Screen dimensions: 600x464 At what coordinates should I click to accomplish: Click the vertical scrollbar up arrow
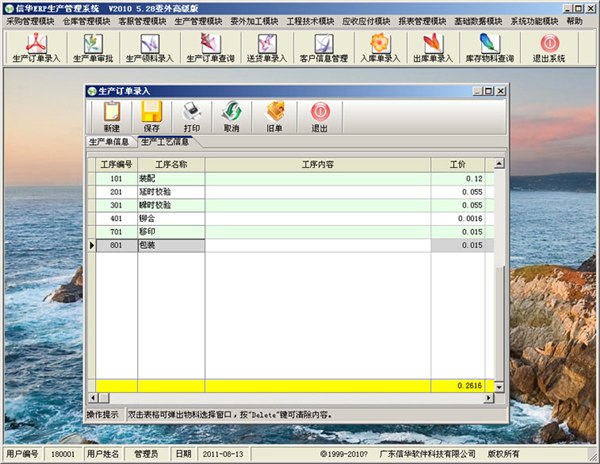tap(499, 164)
